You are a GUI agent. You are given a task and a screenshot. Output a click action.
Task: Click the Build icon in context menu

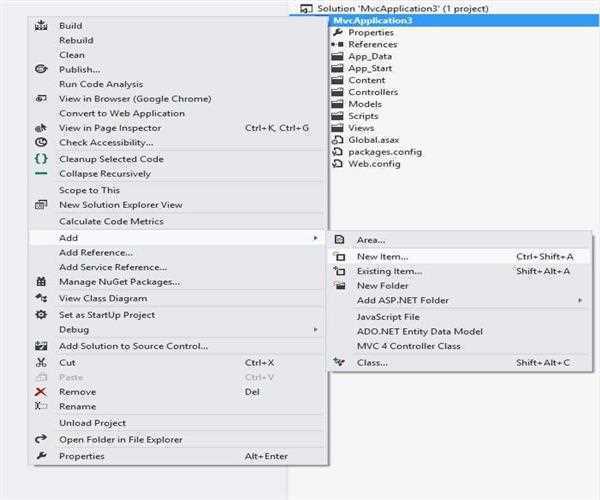(x=40, y=26)
